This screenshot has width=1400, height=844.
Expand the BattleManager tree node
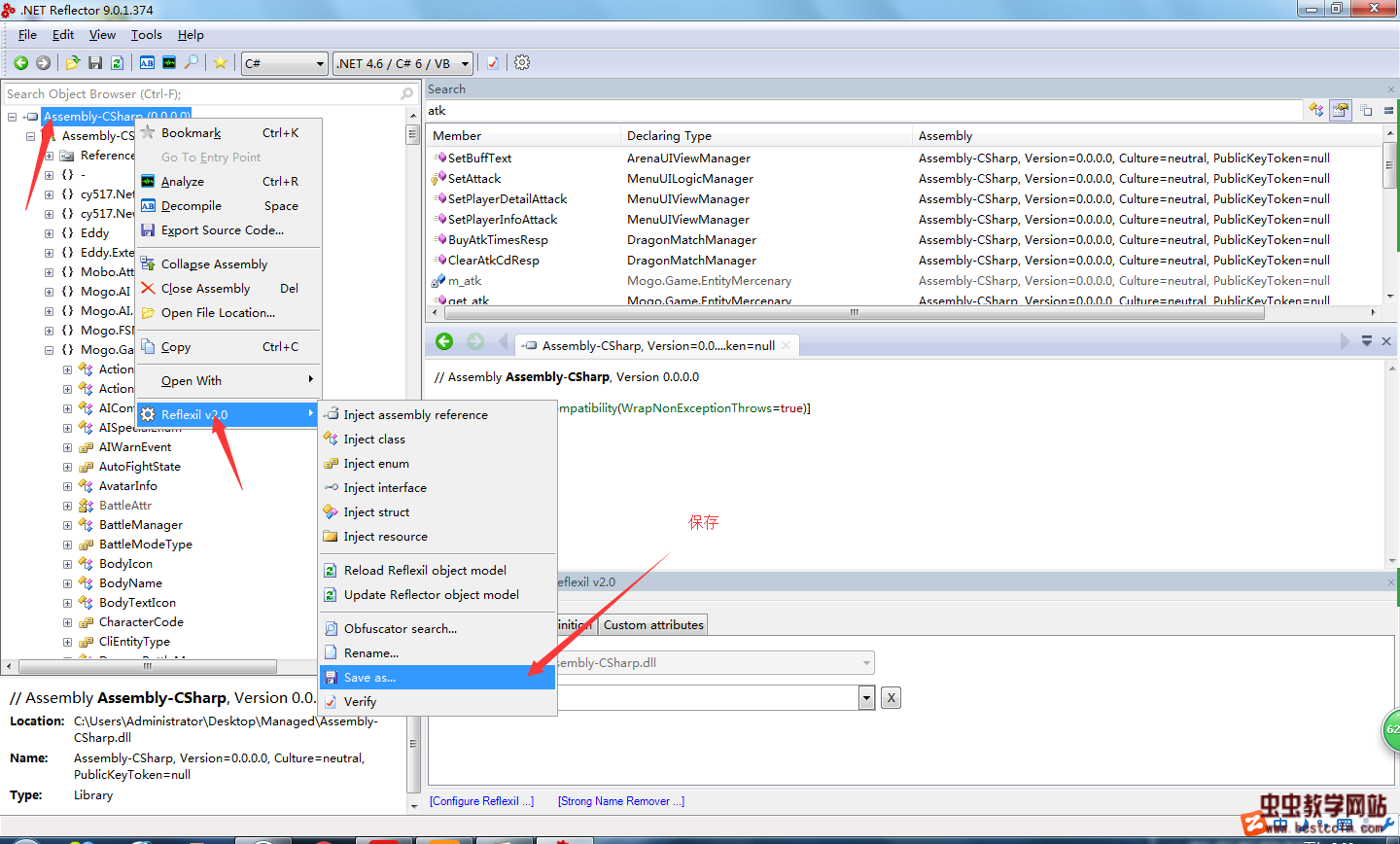(67, 525)
